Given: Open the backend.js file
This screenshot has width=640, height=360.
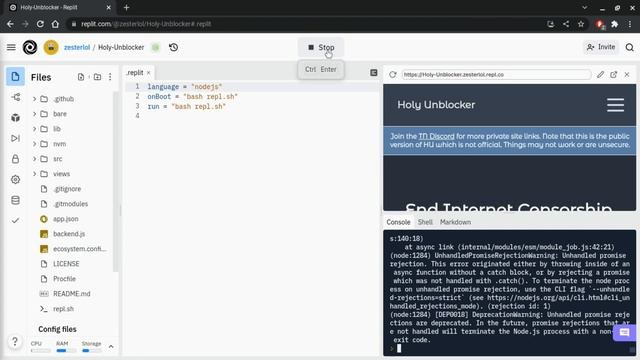Looking at the screenshot, I should pos(69,234).
